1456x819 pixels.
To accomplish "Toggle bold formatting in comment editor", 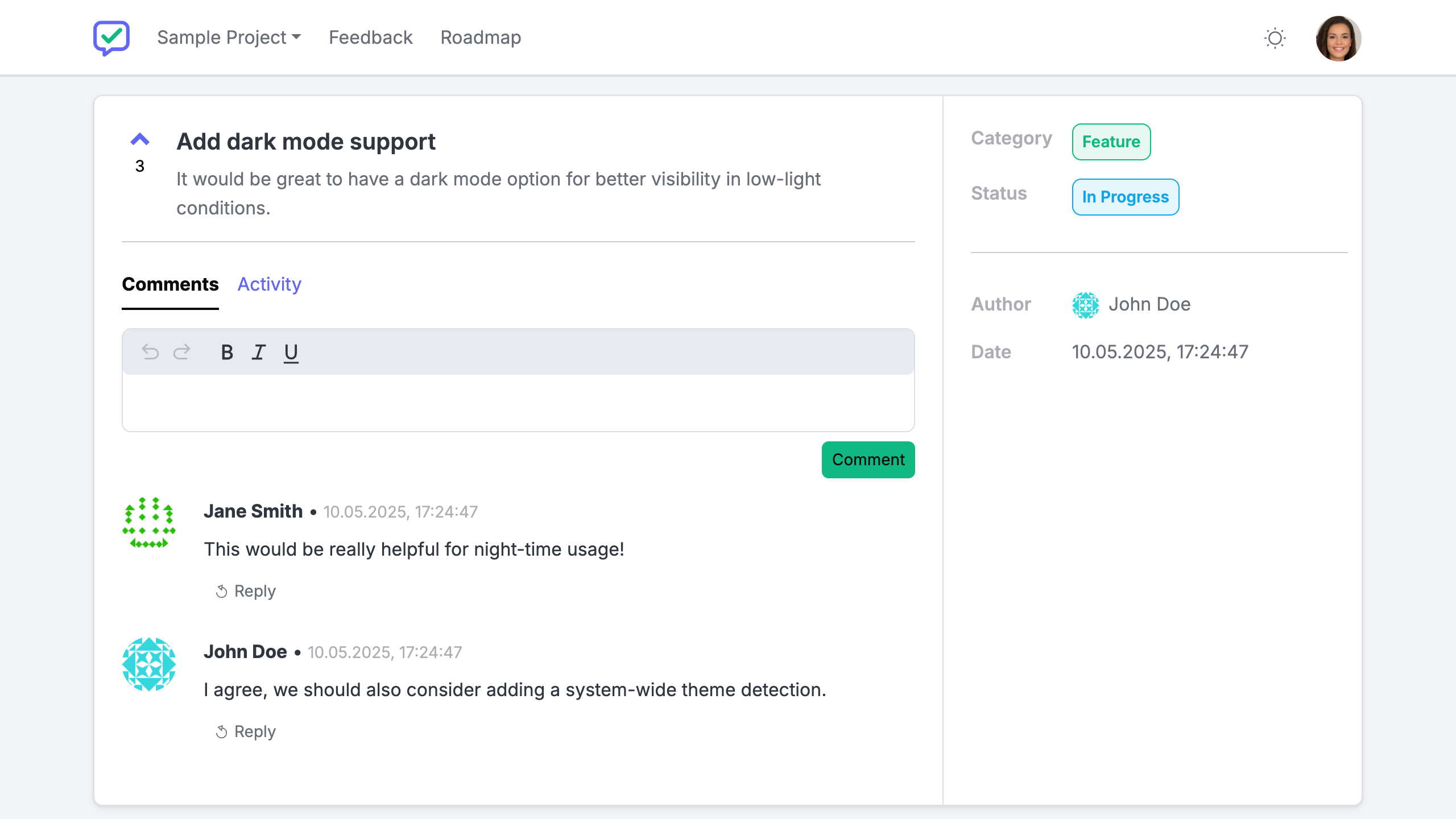I will pos(227,353).
